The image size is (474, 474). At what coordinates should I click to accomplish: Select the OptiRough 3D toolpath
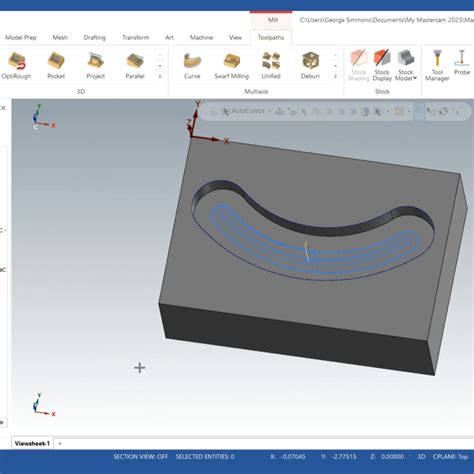point(16,66)
